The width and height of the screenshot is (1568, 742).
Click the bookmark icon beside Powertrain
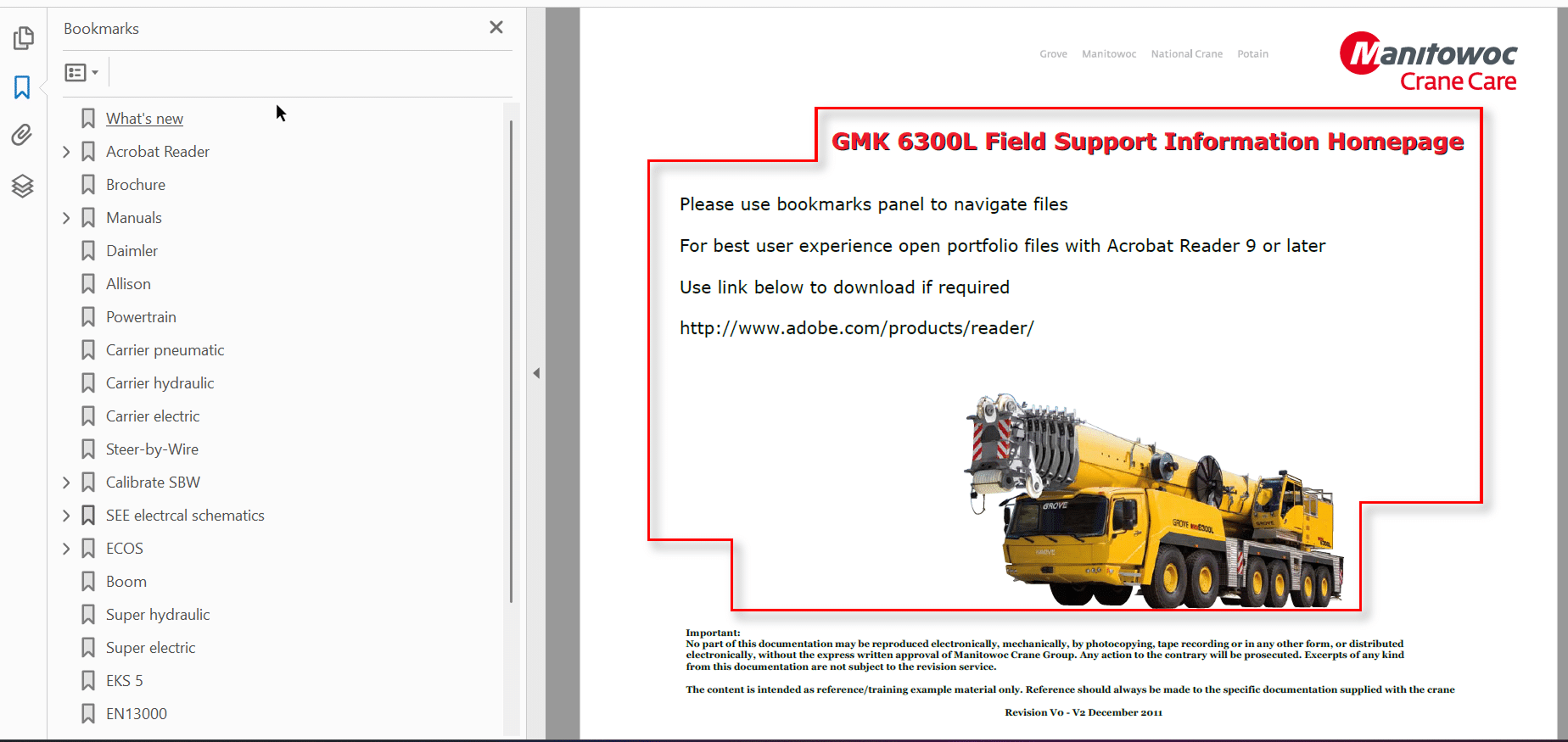[88, 317]
